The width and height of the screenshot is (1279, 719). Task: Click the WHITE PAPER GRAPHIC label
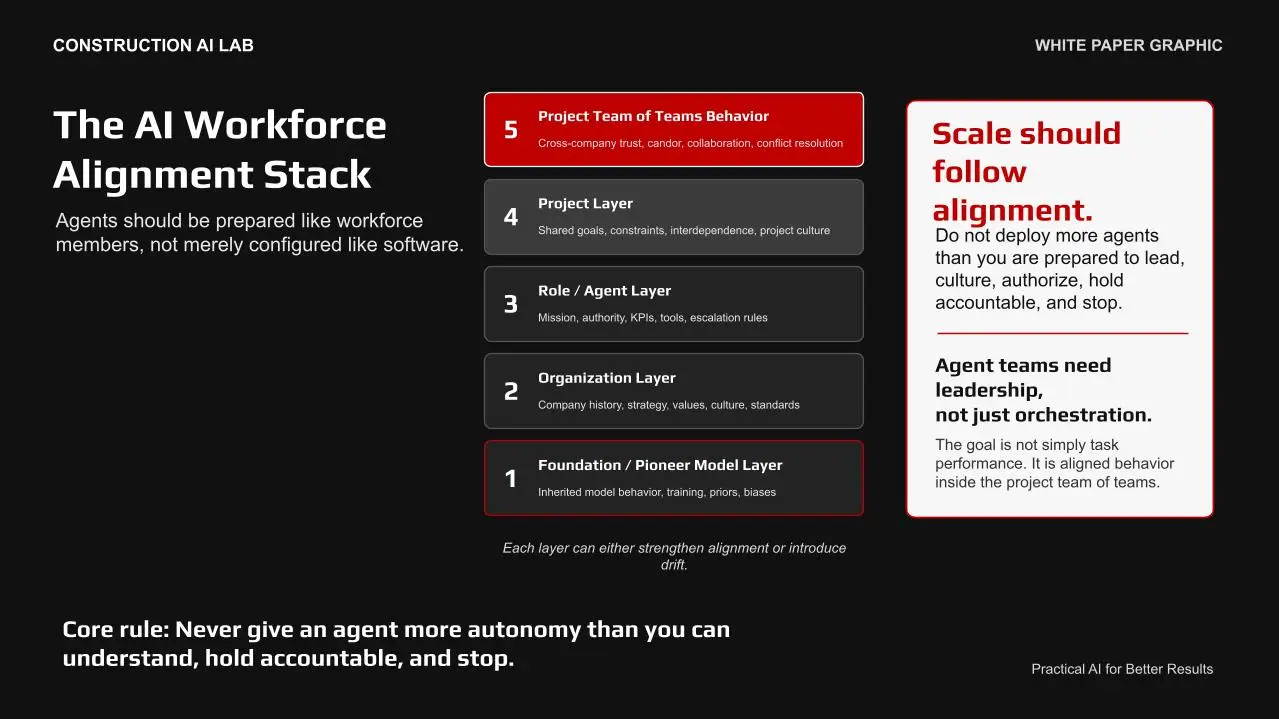[1128, 45]
